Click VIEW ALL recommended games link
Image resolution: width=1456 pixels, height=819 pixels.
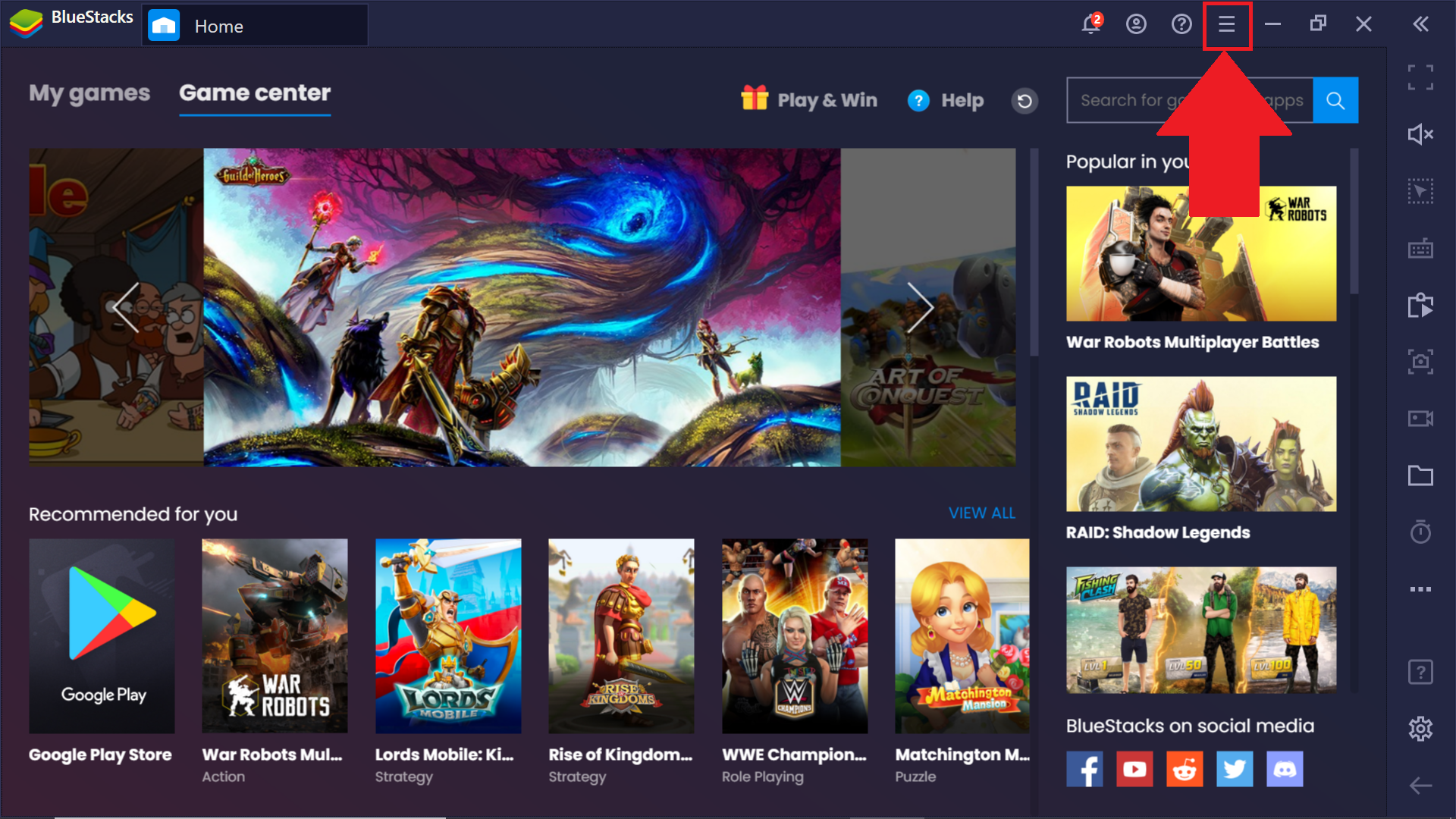click(981, 512)
